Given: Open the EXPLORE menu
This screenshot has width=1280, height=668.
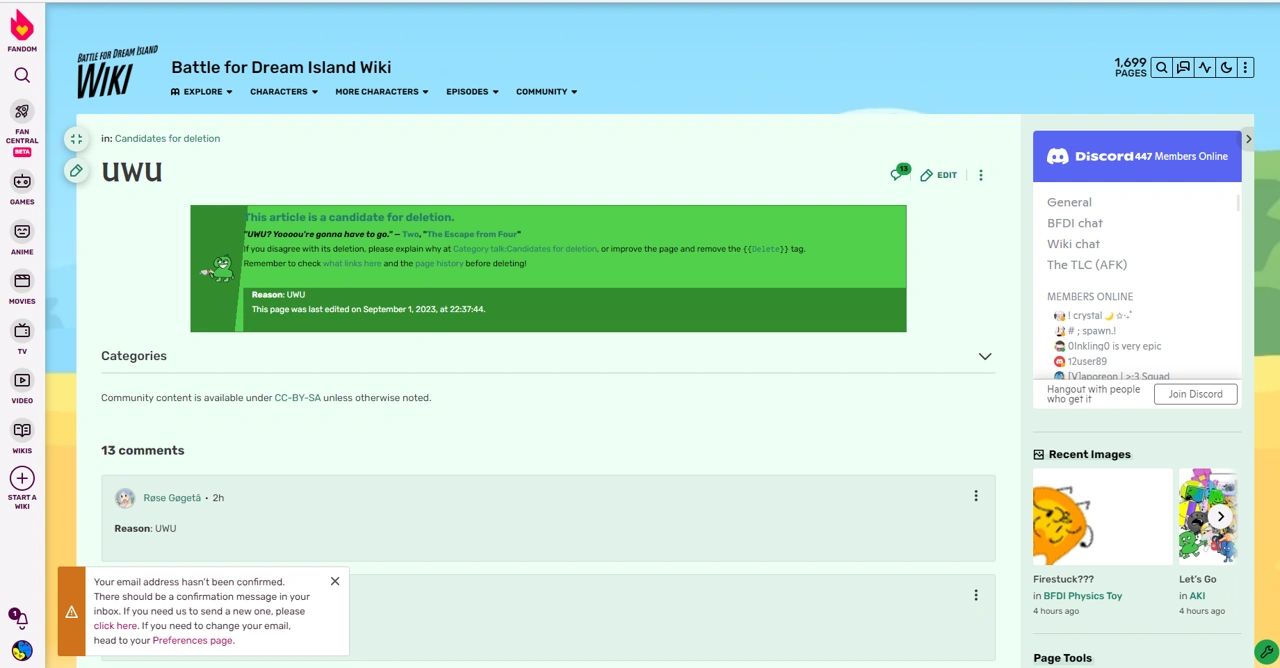Looking at the screenshot, I should [x=202, y=92].
